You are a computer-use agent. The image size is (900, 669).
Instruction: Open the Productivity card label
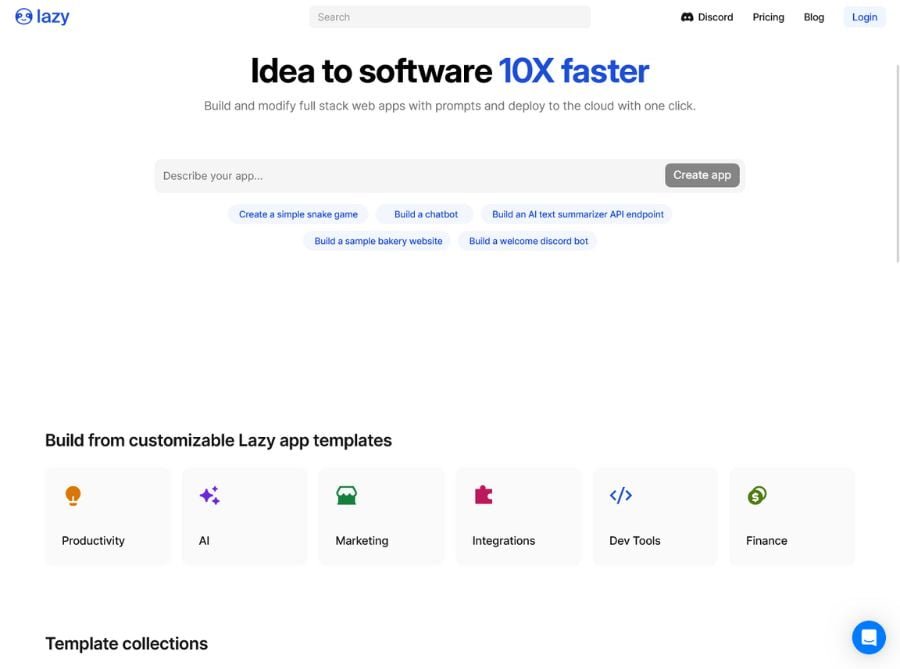tap(93, 540)
